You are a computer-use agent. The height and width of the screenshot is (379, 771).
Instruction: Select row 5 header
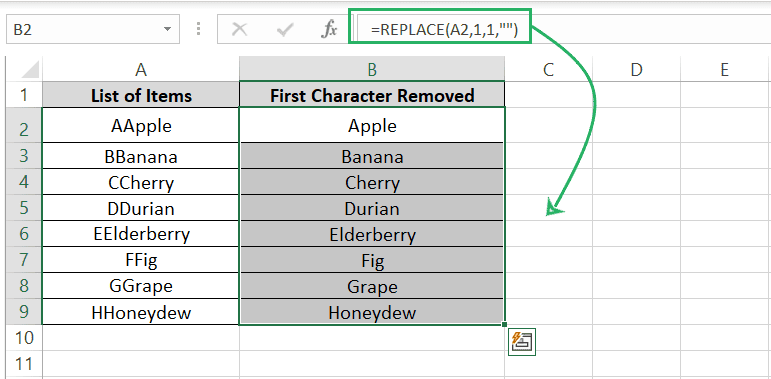click(24, 208)
